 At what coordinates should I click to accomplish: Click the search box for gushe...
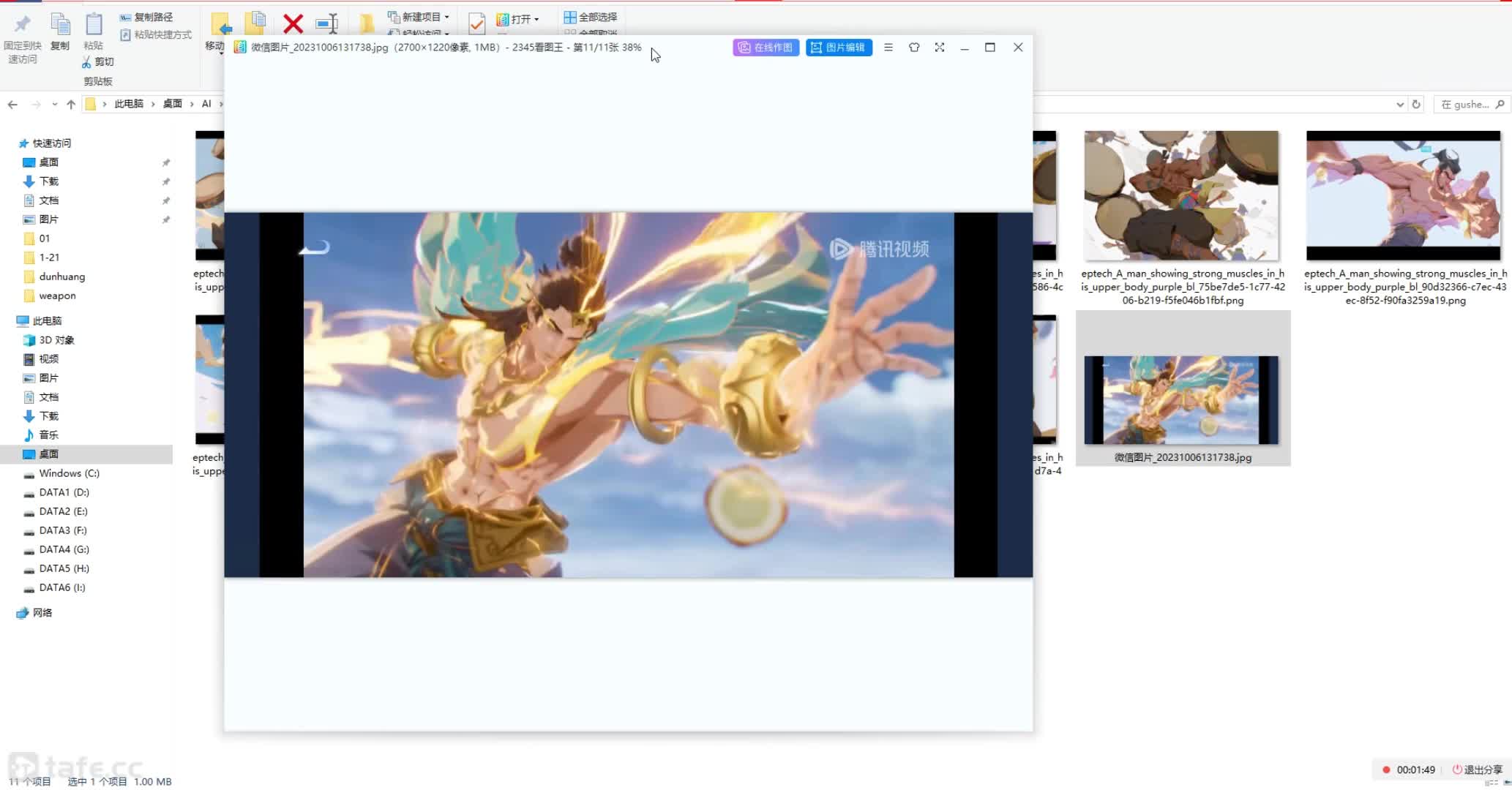(1471, 105)
